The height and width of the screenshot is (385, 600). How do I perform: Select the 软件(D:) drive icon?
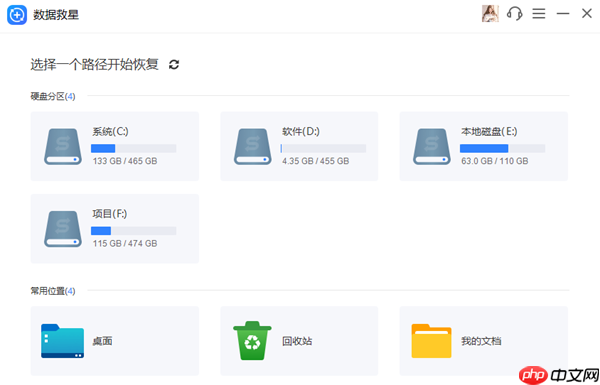[253, 147]
